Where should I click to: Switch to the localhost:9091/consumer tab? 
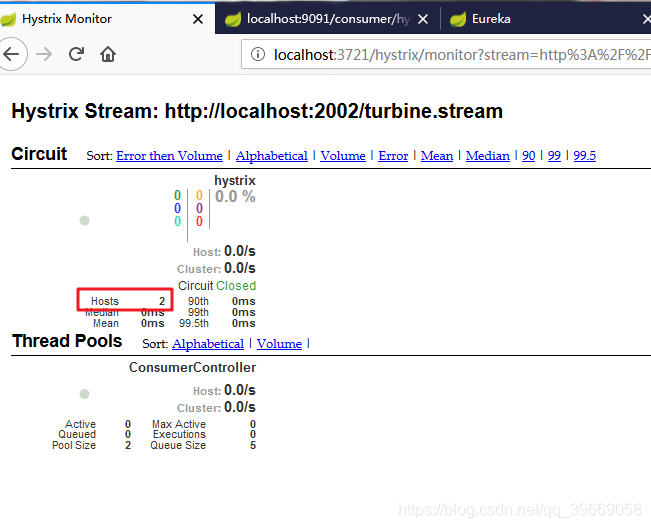[x=328, y=19]
